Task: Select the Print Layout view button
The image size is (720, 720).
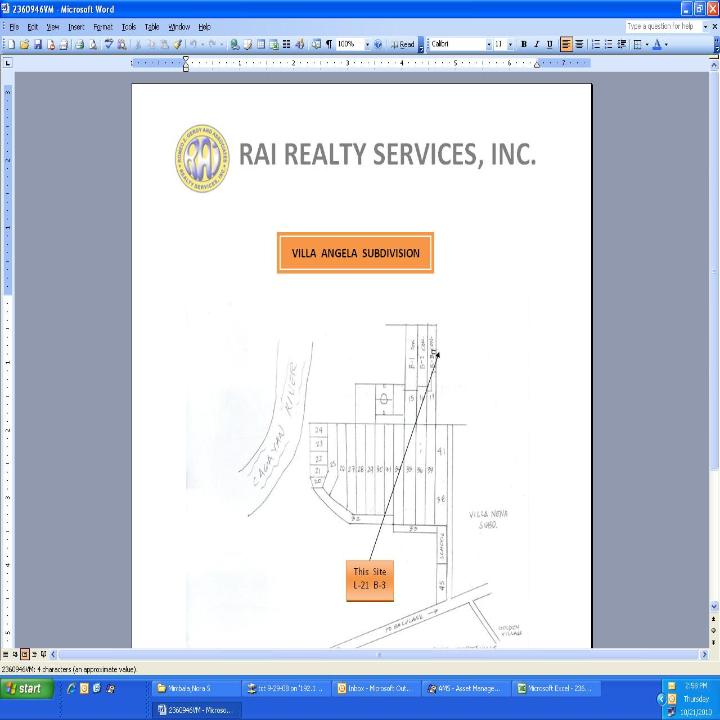Action: (x=25, y=654)
